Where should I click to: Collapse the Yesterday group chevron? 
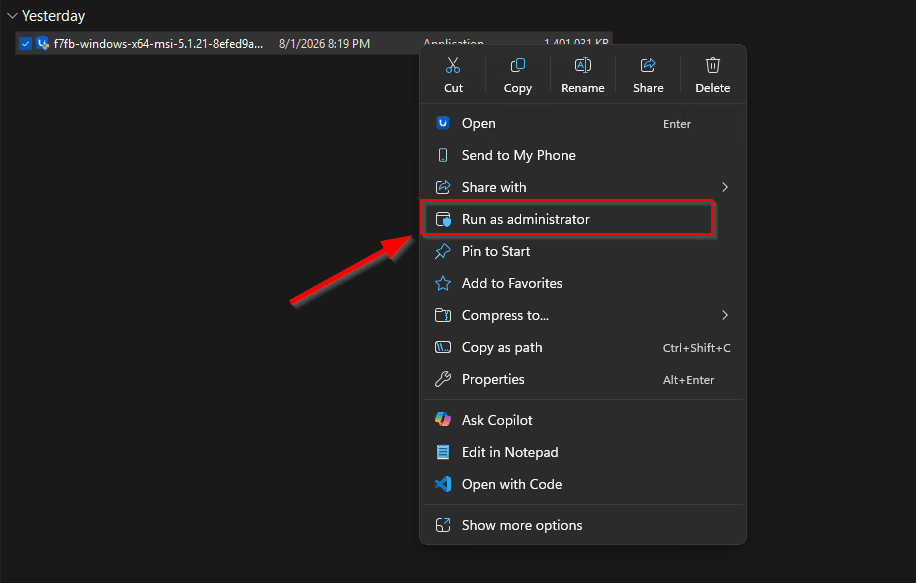(12, 16)
